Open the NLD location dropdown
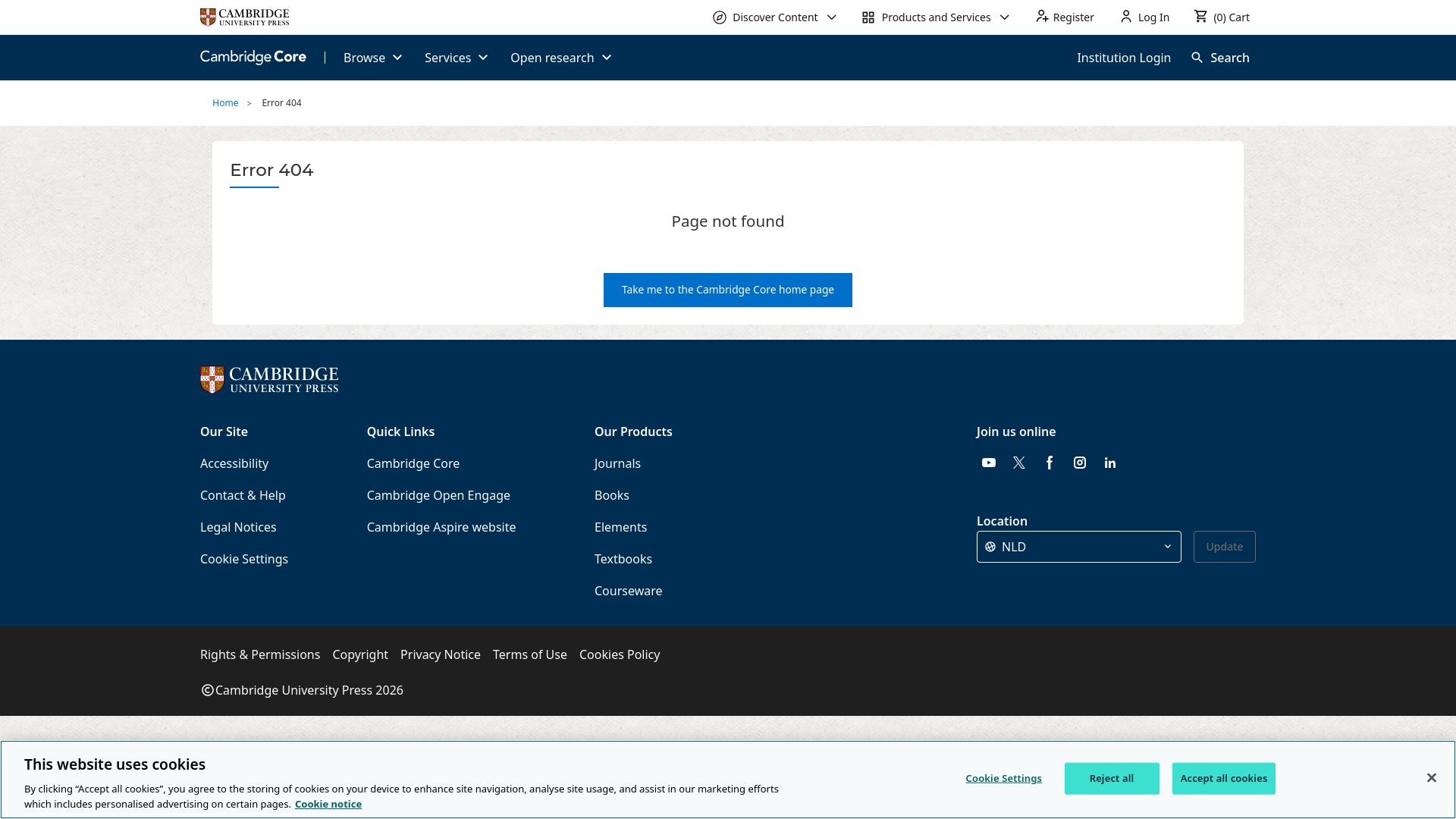The width and height of the screenshot is (1456, 819). click(x=1078, y=547)
